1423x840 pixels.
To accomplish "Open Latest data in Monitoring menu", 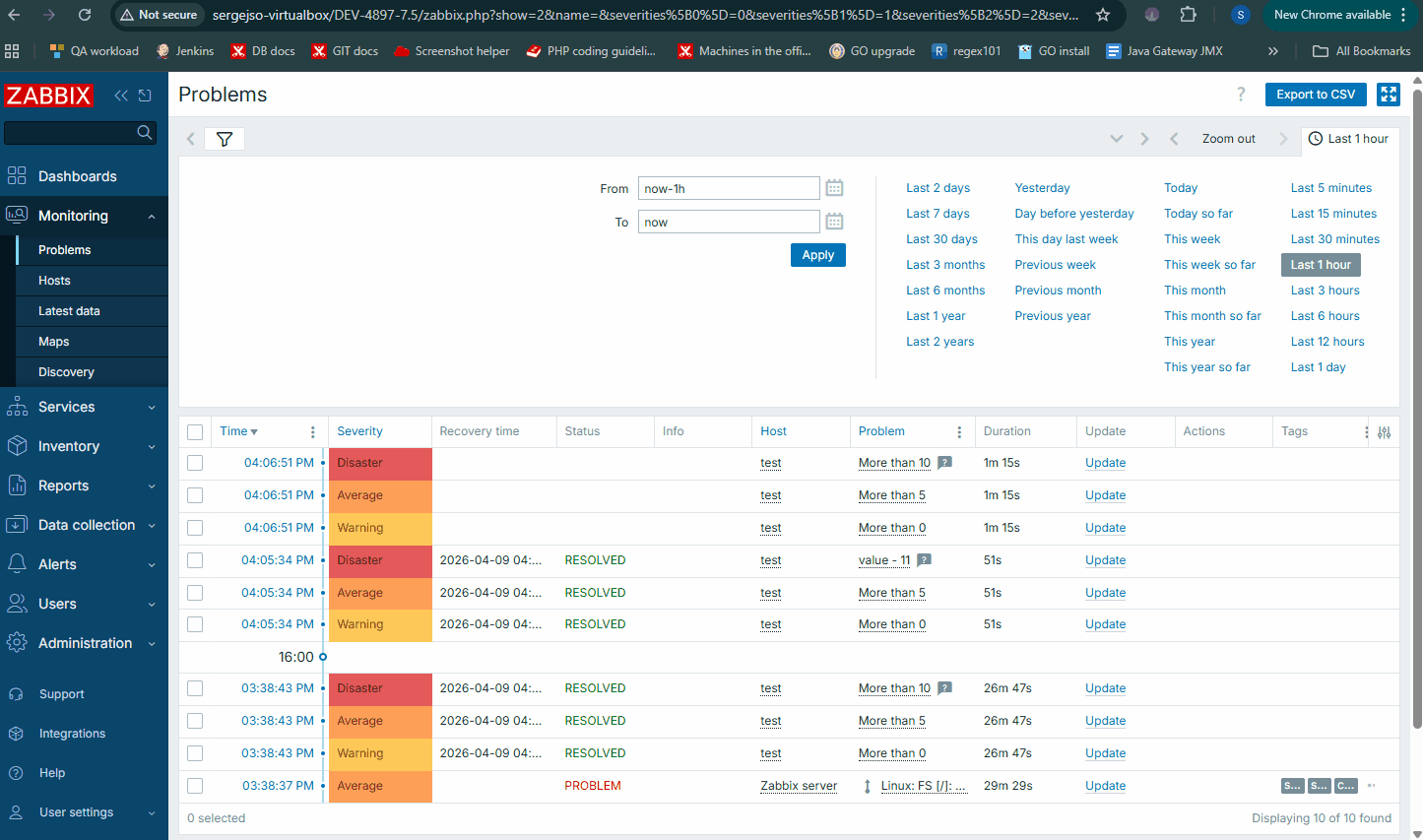I will [x=69, y=311].
